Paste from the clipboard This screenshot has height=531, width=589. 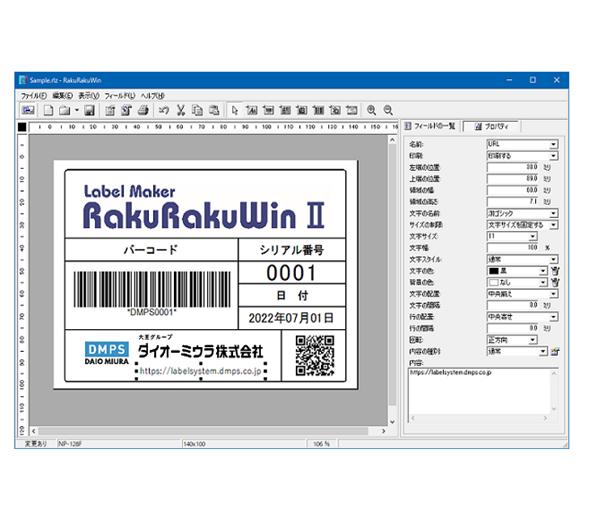[x=214, y=110]
